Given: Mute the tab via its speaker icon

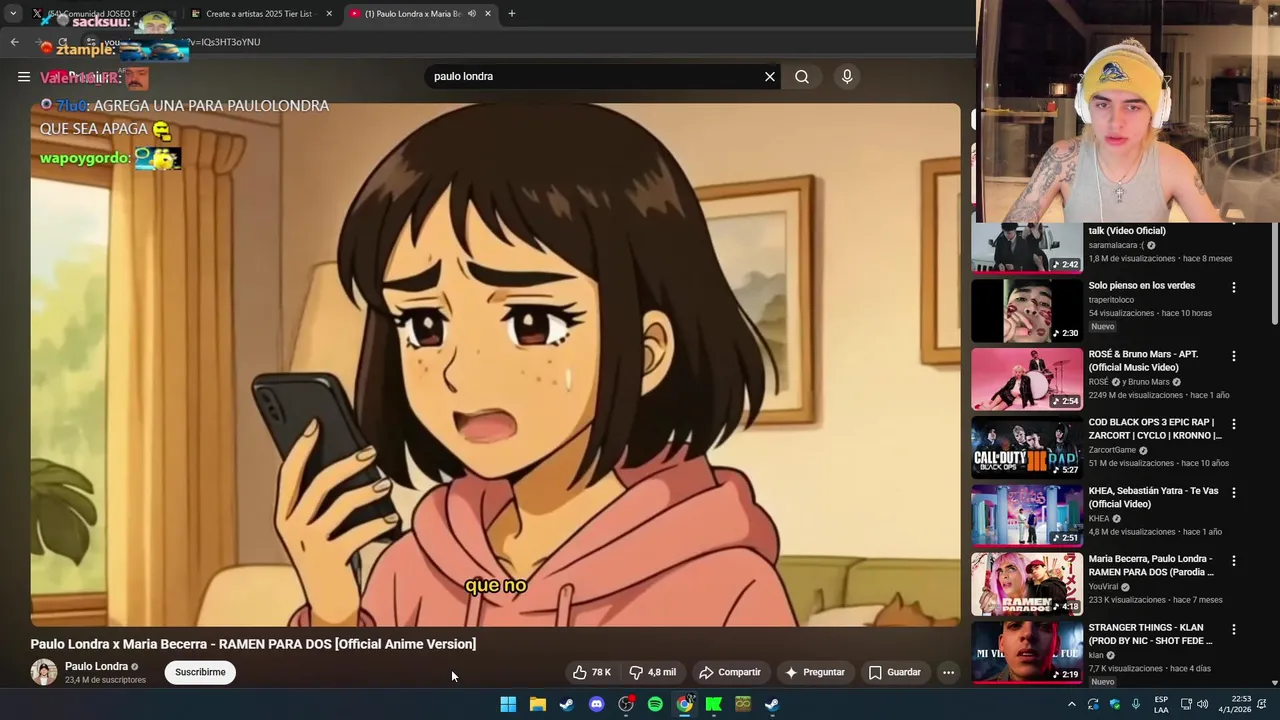Looking at the screenshot, I should 471,14.
